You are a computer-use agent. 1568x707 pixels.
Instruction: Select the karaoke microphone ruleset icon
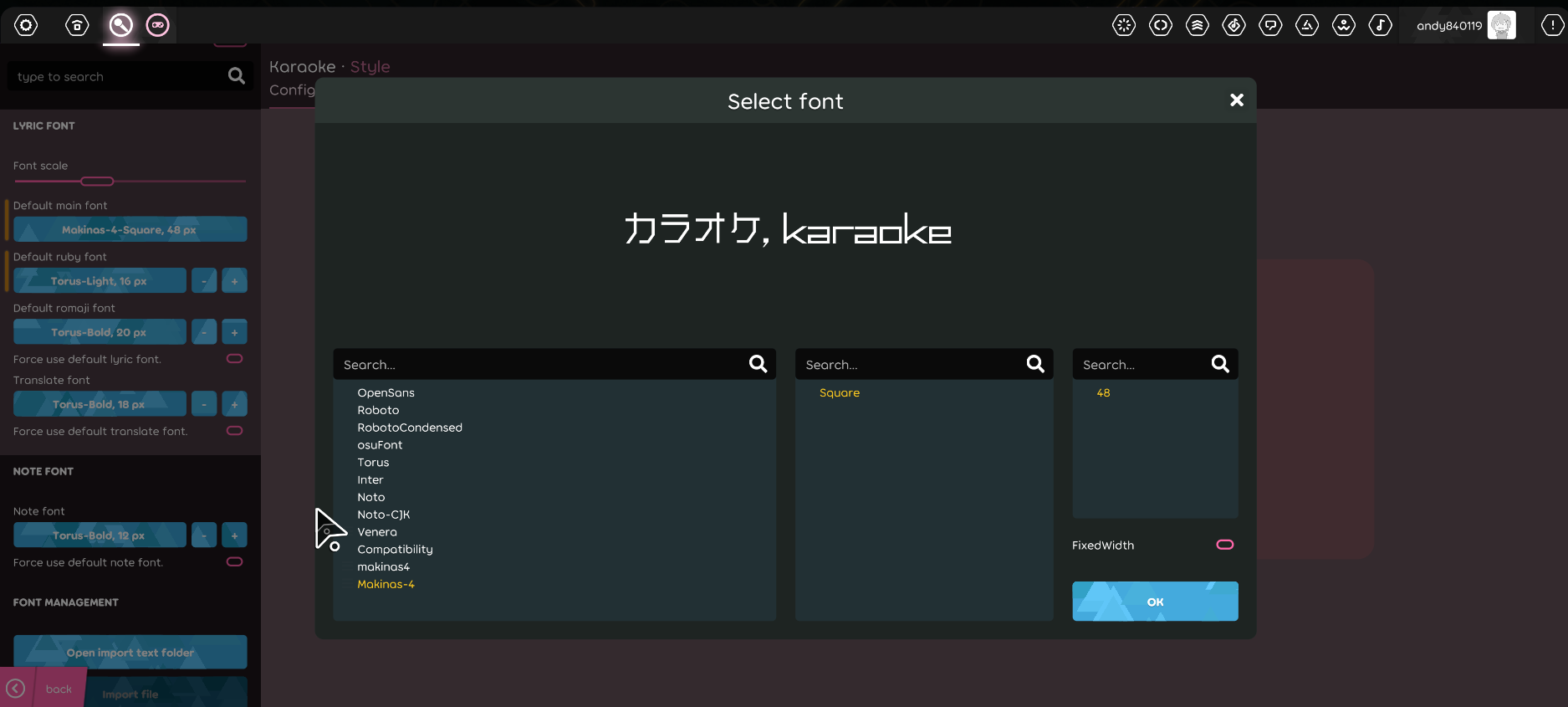point(121,25)
